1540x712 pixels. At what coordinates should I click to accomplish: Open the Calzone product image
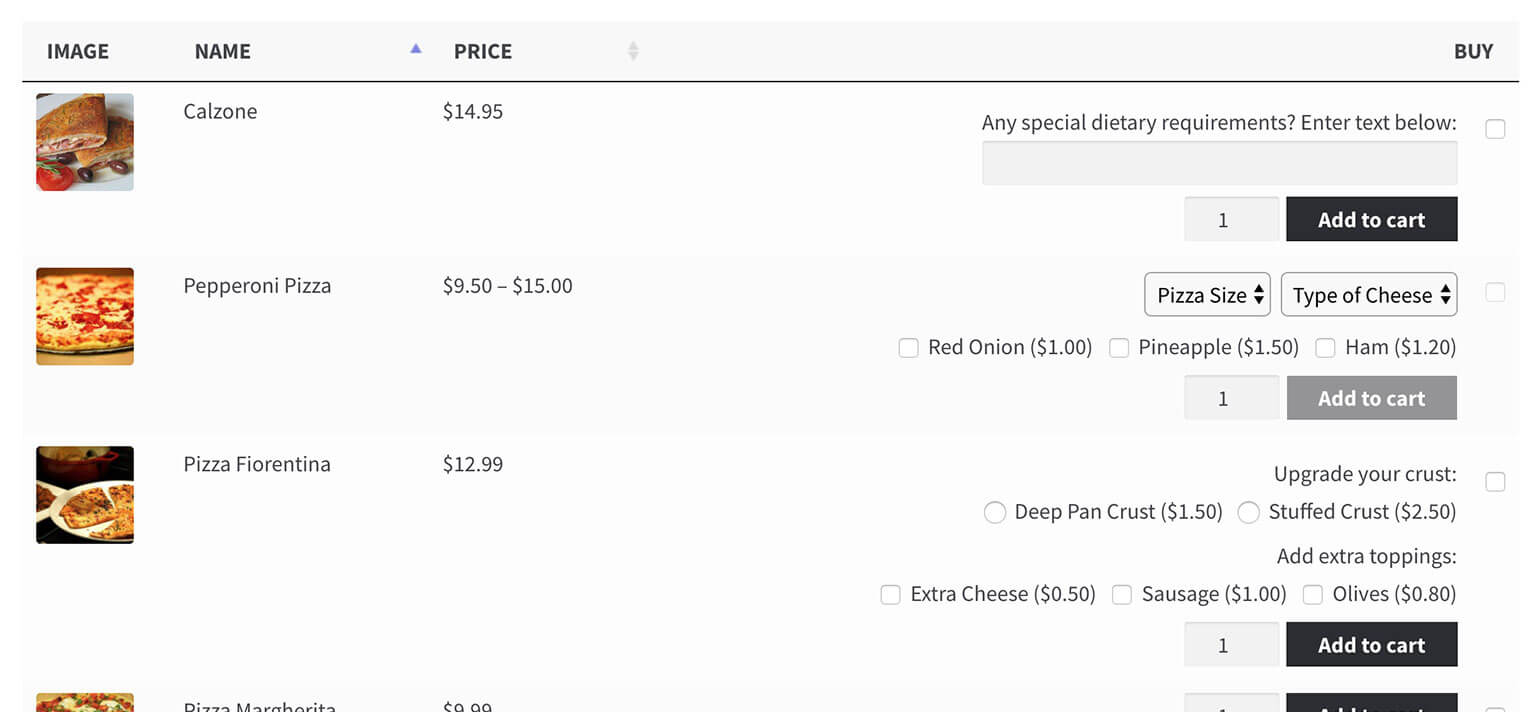85,142
